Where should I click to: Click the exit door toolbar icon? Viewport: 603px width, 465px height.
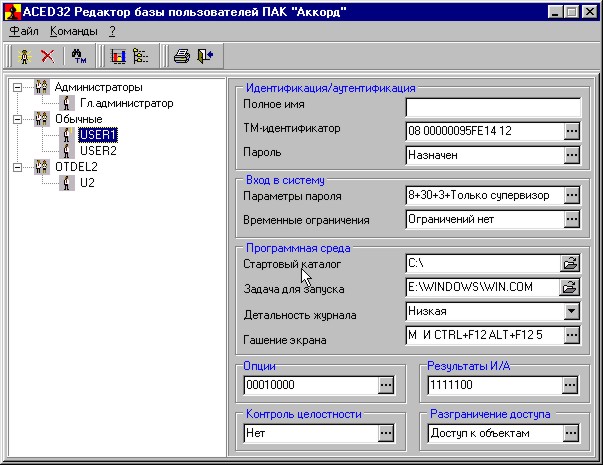pos(205,56)
